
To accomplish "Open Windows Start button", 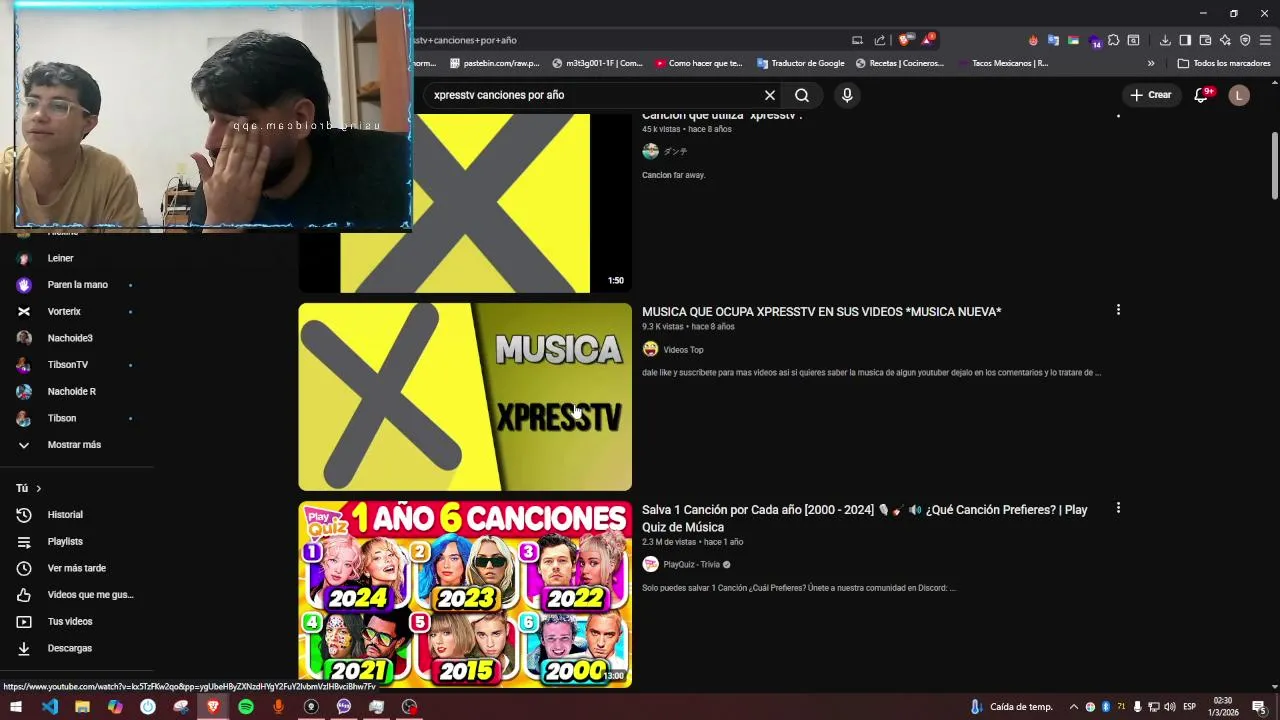I will click(15, 707).
